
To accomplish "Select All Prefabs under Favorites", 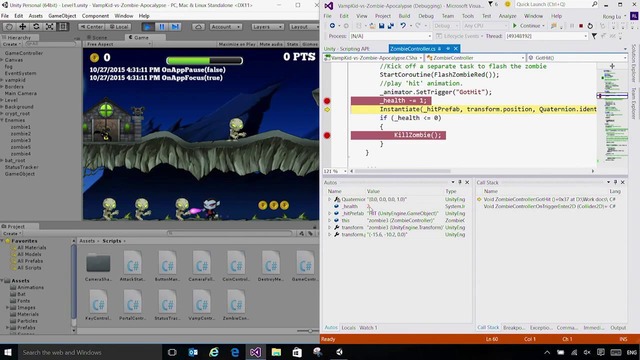I will [x=30, y=261].
